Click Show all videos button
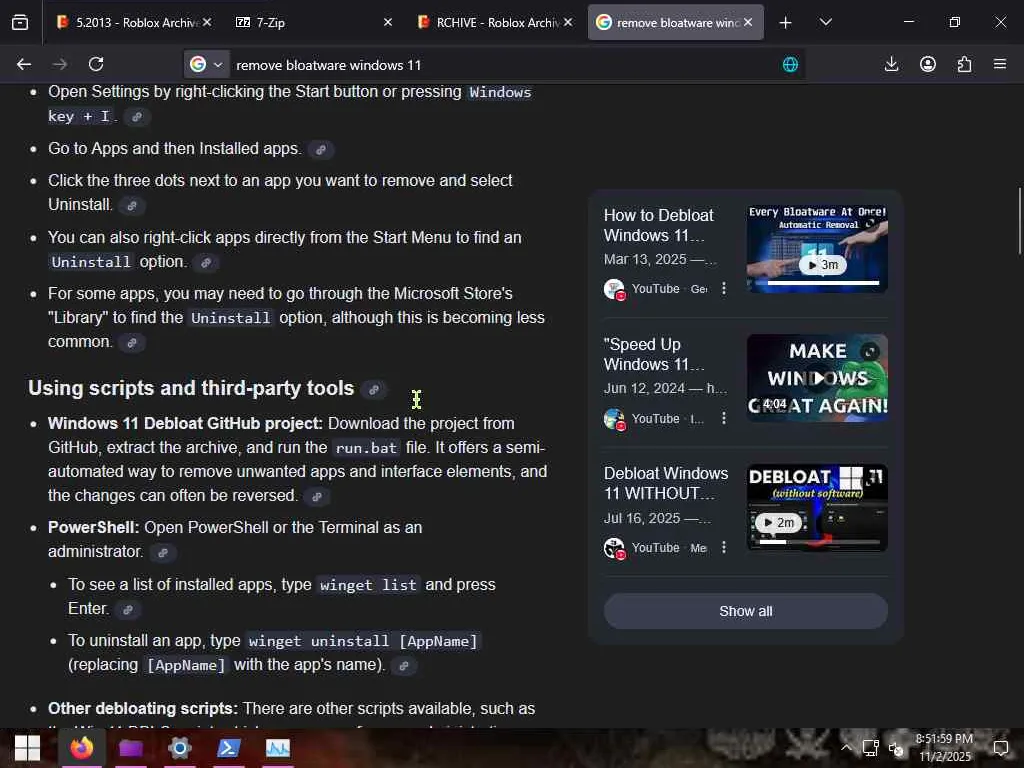This screenshot has height=768, width=1024. pos(746,611)
